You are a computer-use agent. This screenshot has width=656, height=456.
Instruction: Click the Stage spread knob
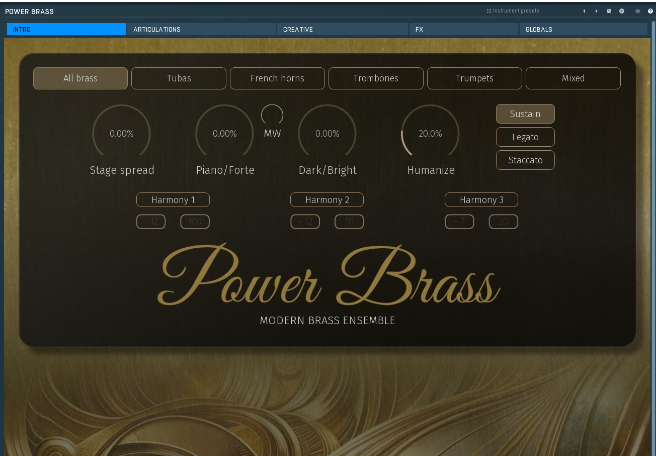[x=121, y=133]
